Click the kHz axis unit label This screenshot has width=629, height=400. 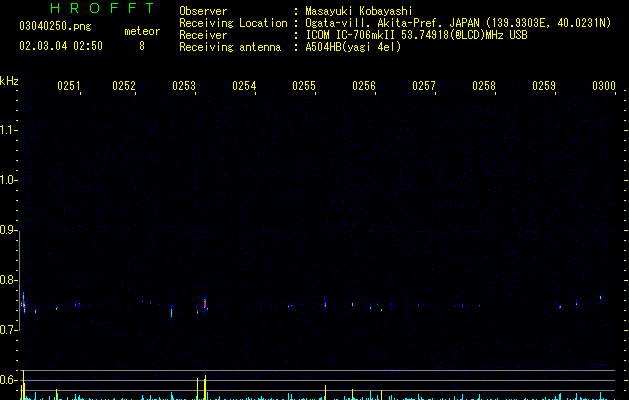tap(9, 81)
